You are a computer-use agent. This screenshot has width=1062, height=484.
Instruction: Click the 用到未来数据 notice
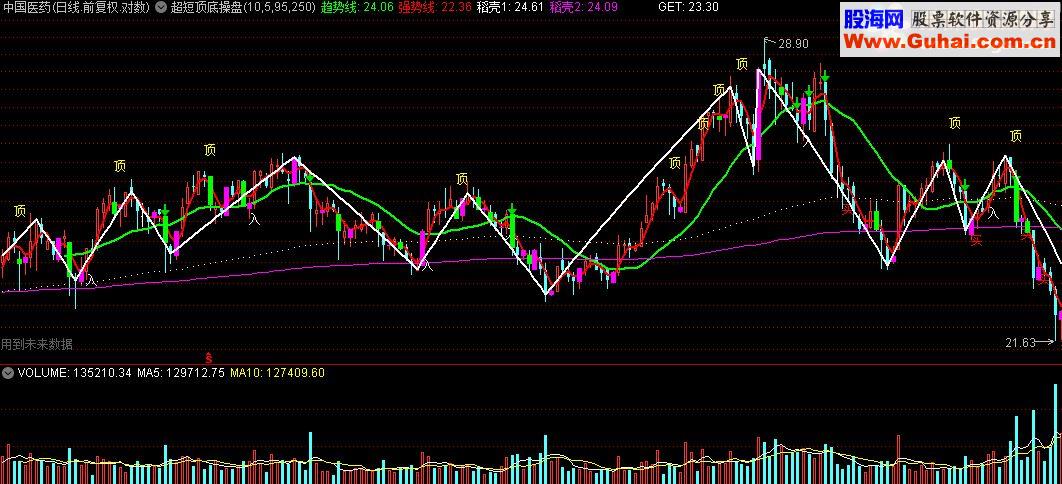coord(37,344)
